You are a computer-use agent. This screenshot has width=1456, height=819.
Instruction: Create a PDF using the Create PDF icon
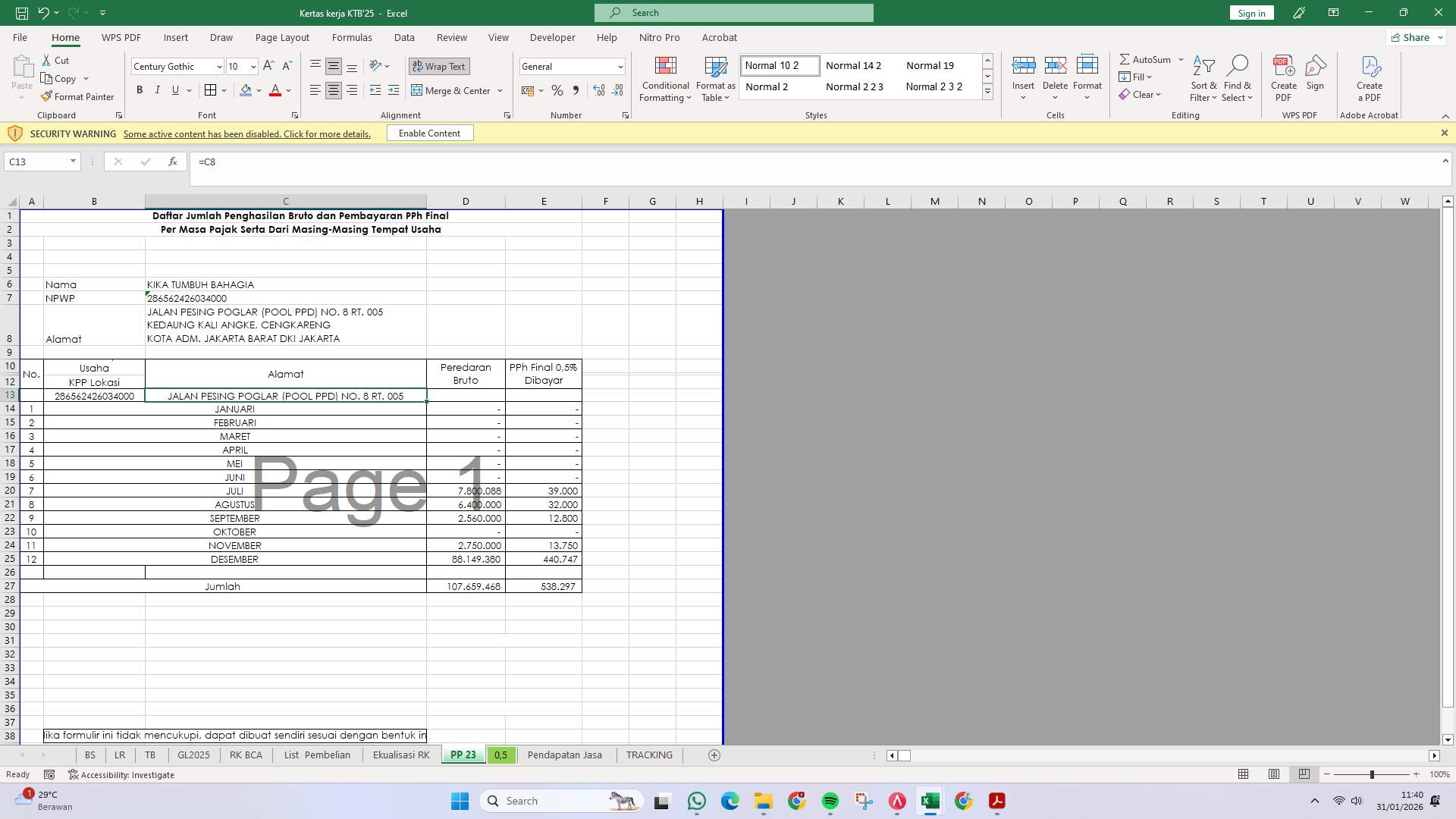pyautogui.click(x=1283, y=76)
